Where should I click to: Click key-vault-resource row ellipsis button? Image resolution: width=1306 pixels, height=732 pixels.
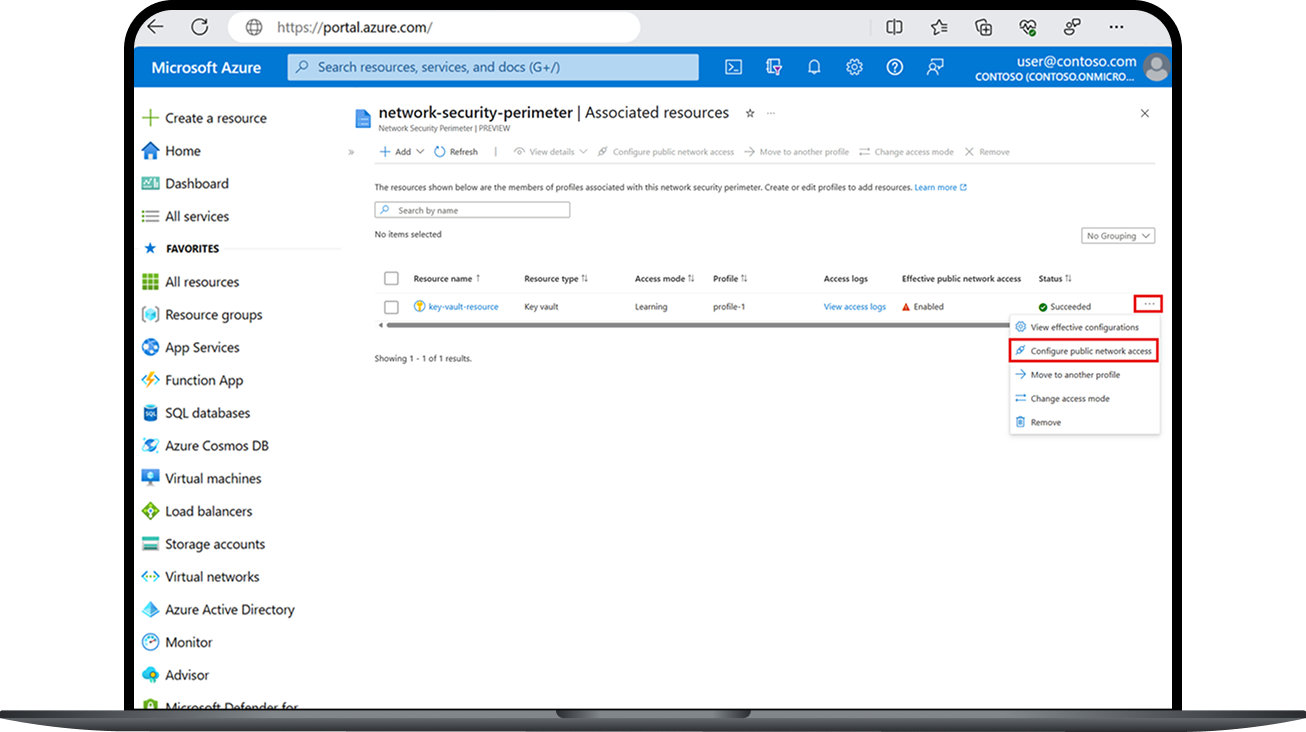pyautogui.click(x=1148, y=304)
